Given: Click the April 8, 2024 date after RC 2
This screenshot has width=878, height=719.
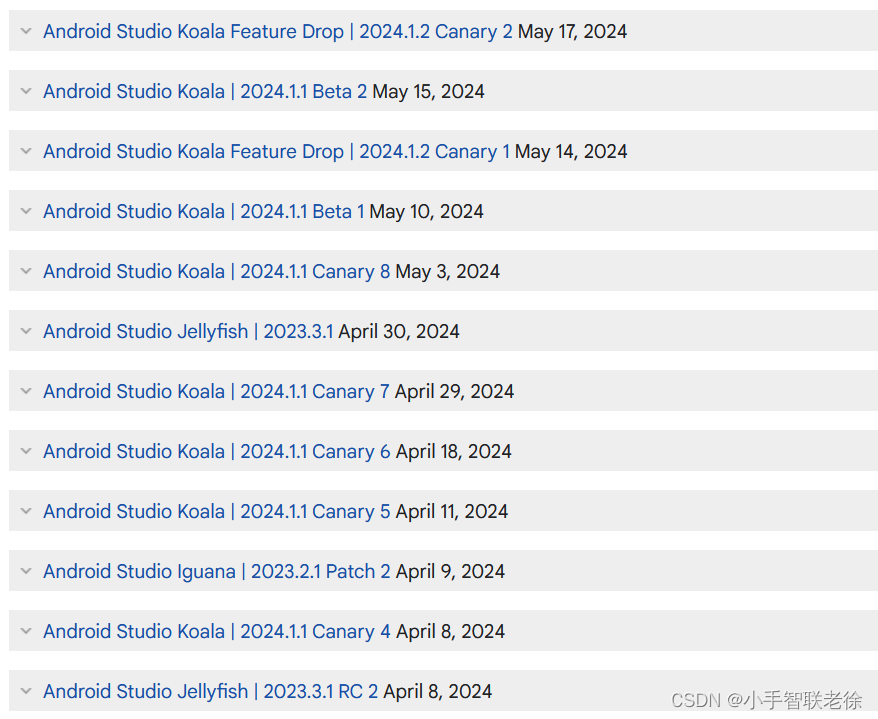Looking at the screenshot, I should 437,690.
